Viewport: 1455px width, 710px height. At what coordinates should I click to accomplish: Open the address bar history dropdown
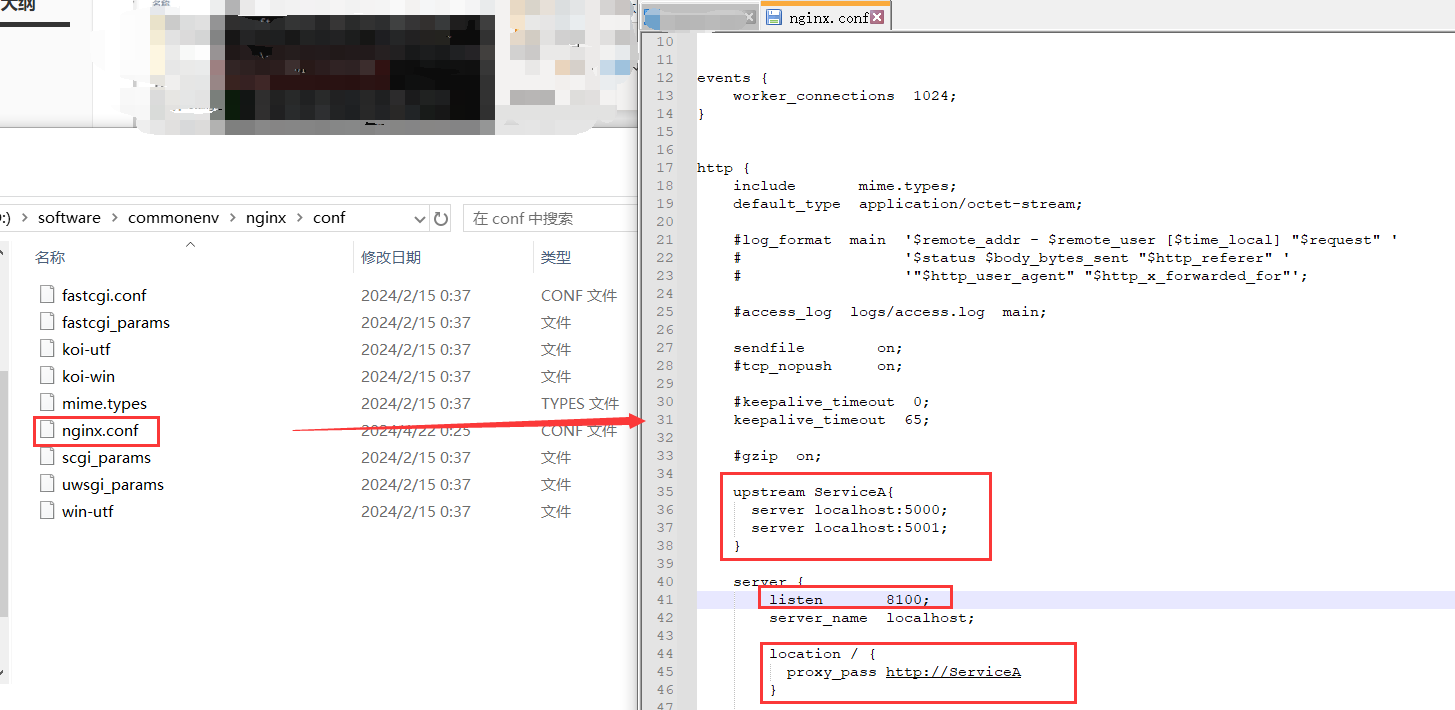(x=420, y=218)
